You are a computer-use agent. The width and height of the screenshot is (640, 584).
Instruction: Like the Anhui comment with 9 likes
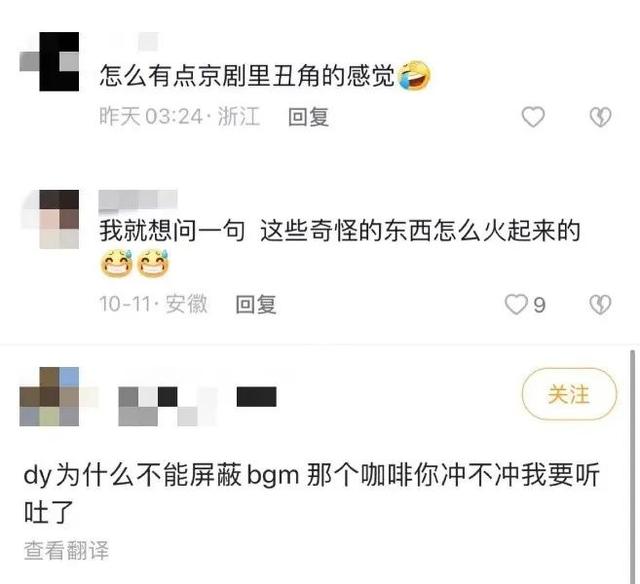(525, 304)
